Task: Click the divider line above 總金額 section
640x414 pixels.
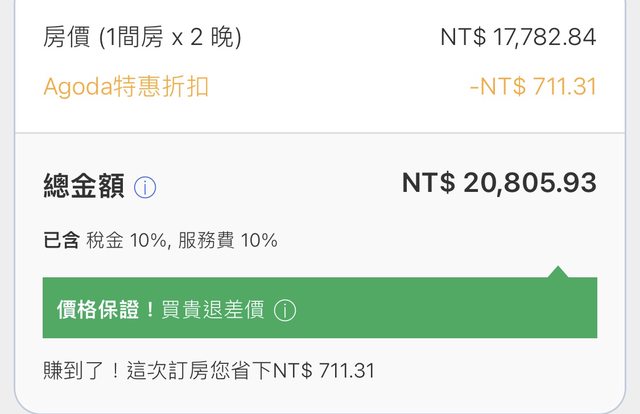Action: (x=320, y=133)
